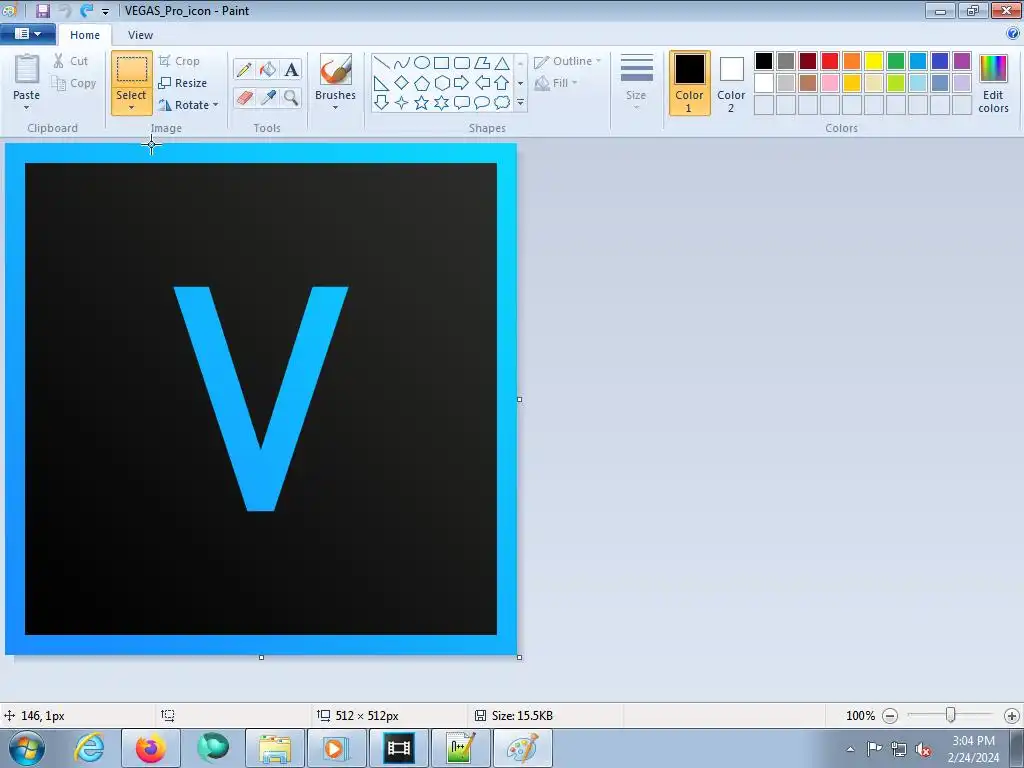Select the Fill with color bucket tool
This screenshot has width=1024, height=768.
tap(268, 69)
